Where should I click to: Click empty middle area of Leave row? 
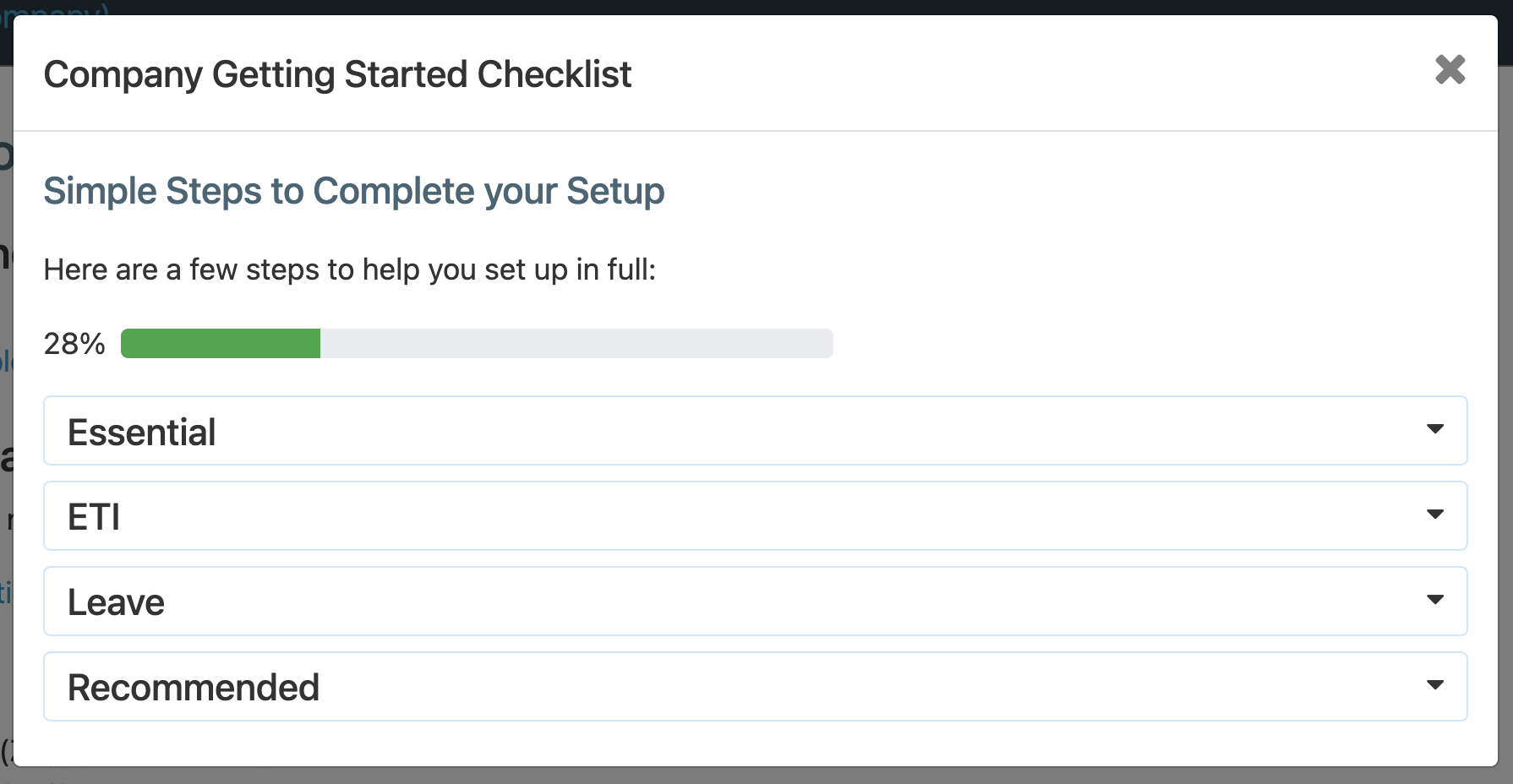pyautogui.click(x=761, y=602)
